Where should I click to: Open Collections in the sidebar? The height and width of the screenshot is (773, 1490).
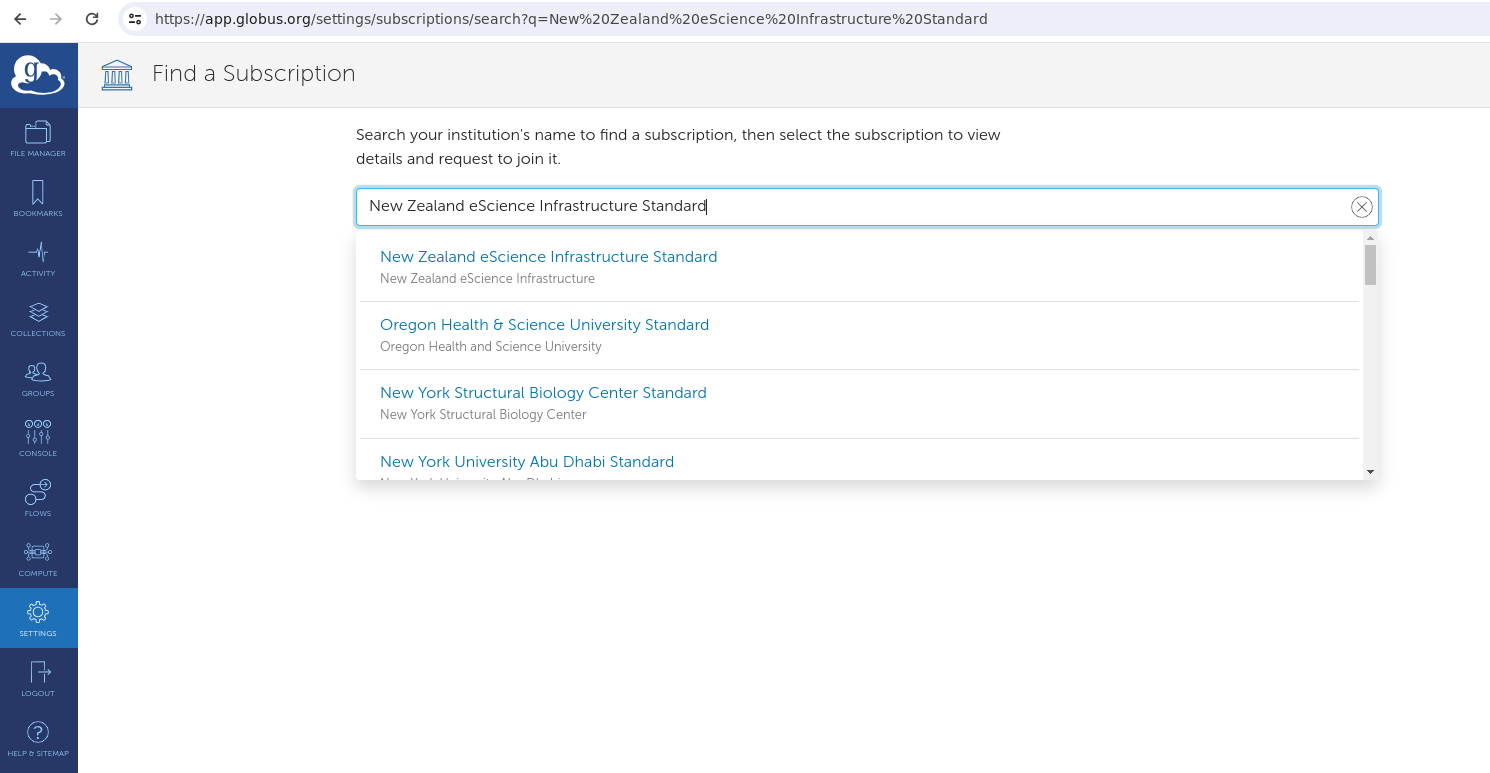pyautogui.click(x=38, y=318)
